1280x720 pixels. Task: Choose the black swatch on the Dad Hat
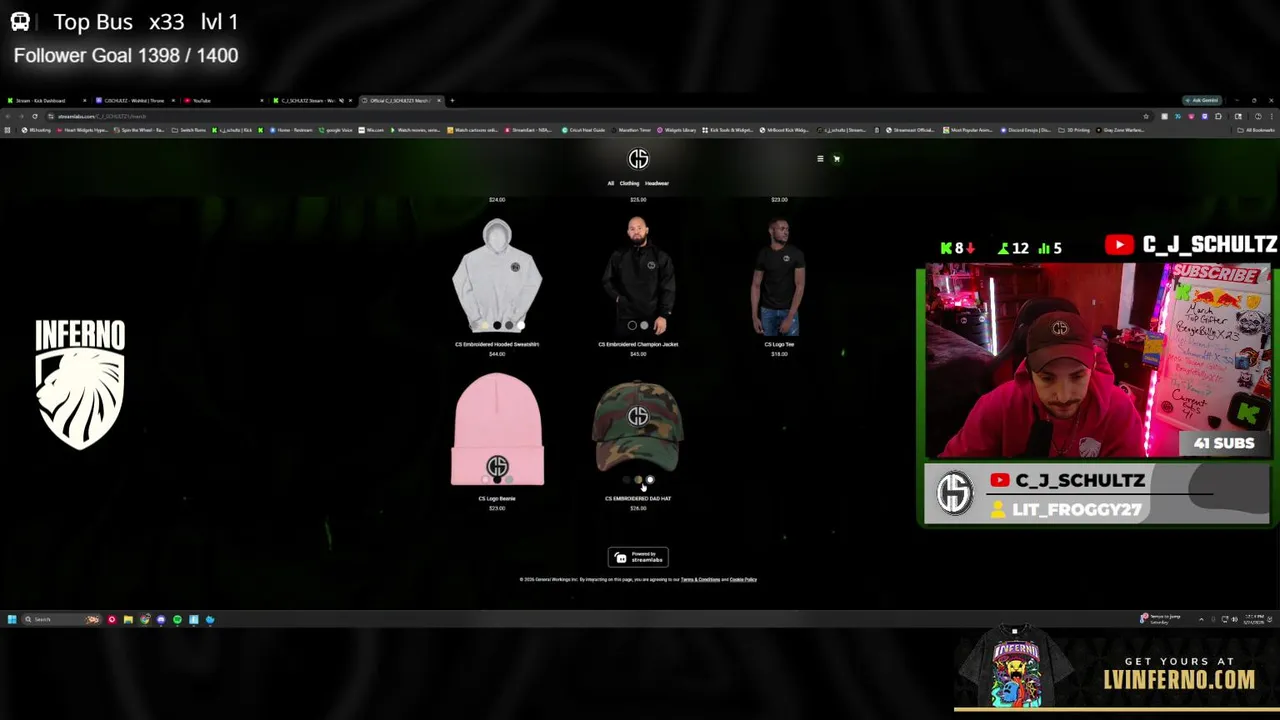click(x=626, y=480)
